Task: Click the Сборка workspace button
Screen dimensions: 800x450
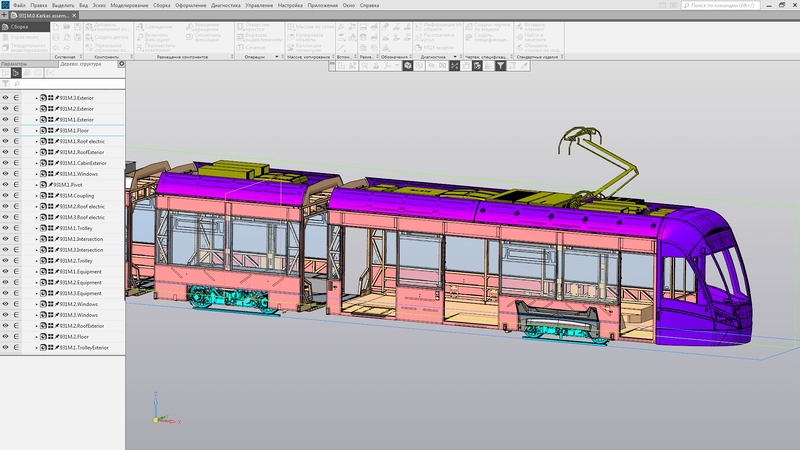Action: pos(18,27)
